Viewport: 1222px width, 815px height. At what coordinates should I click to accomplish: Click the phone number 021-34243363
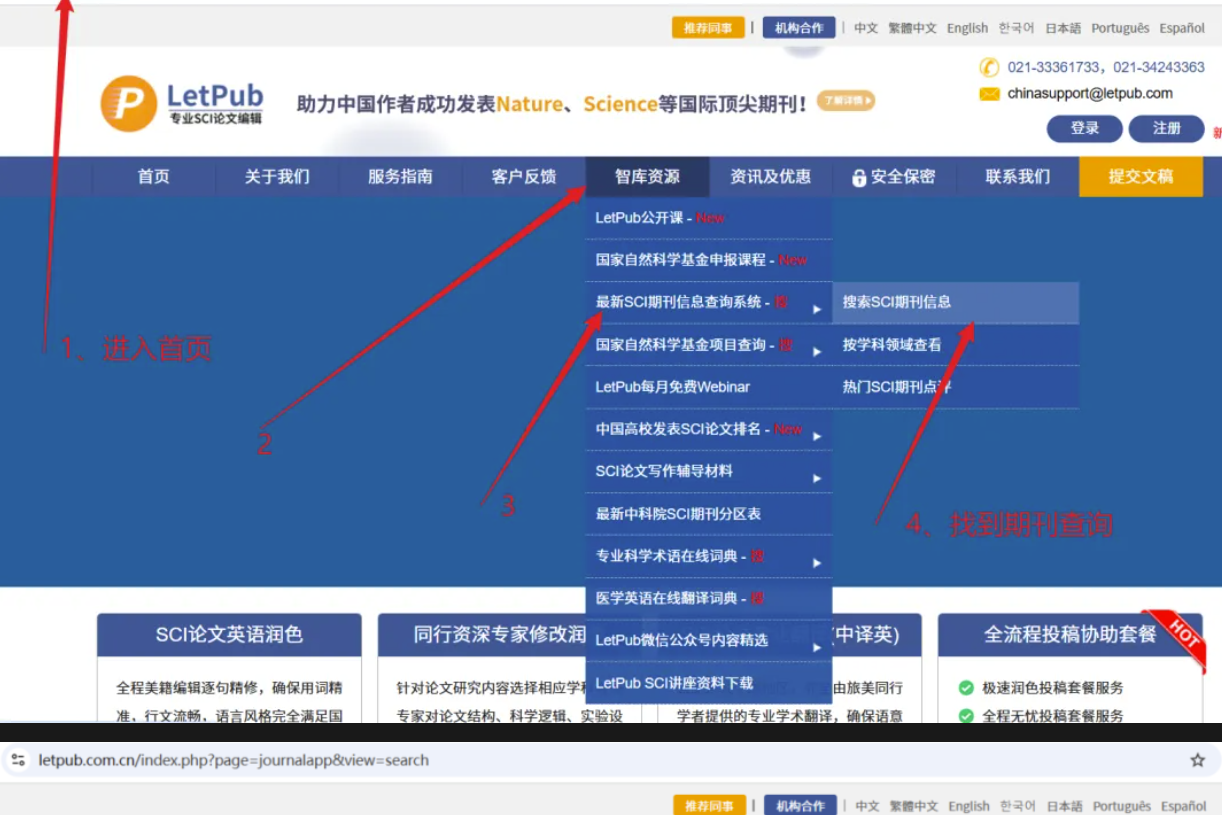coord(1159,67)
